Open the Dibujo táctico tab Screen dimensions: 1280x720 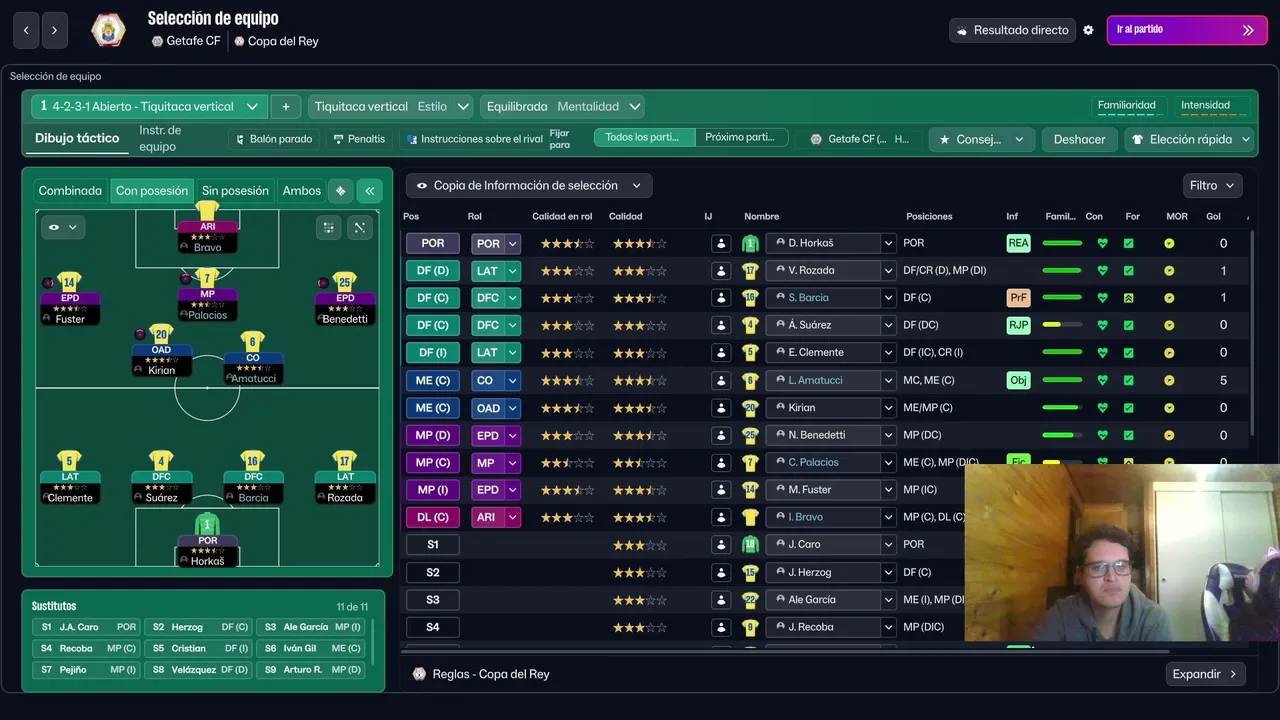pyautogui.click(x=77, y=138)
